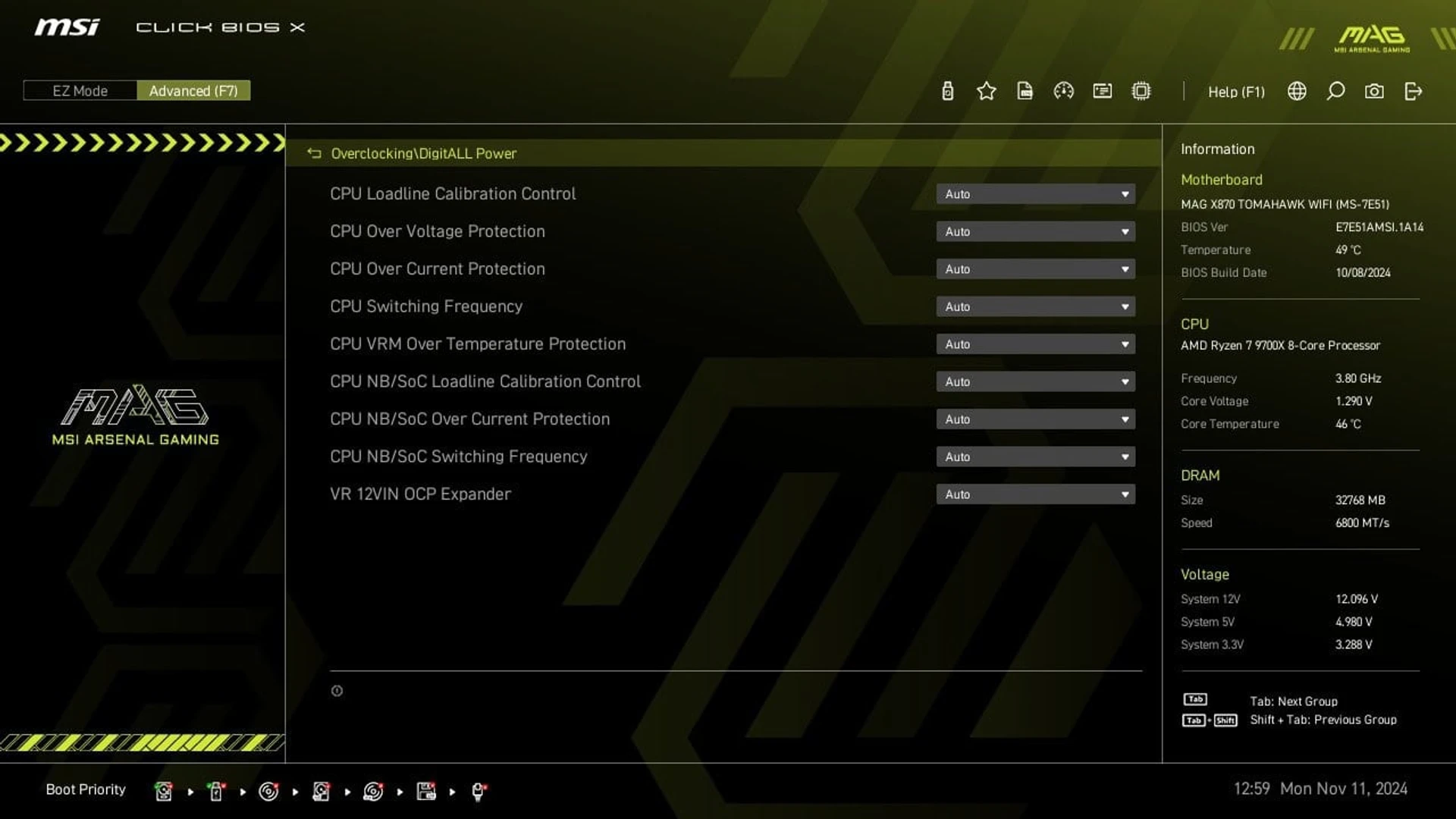The width and height of the screenshot is (1456, 819).
Task: Click the exit door arrow icon
Action: (x=1413, y=91)
